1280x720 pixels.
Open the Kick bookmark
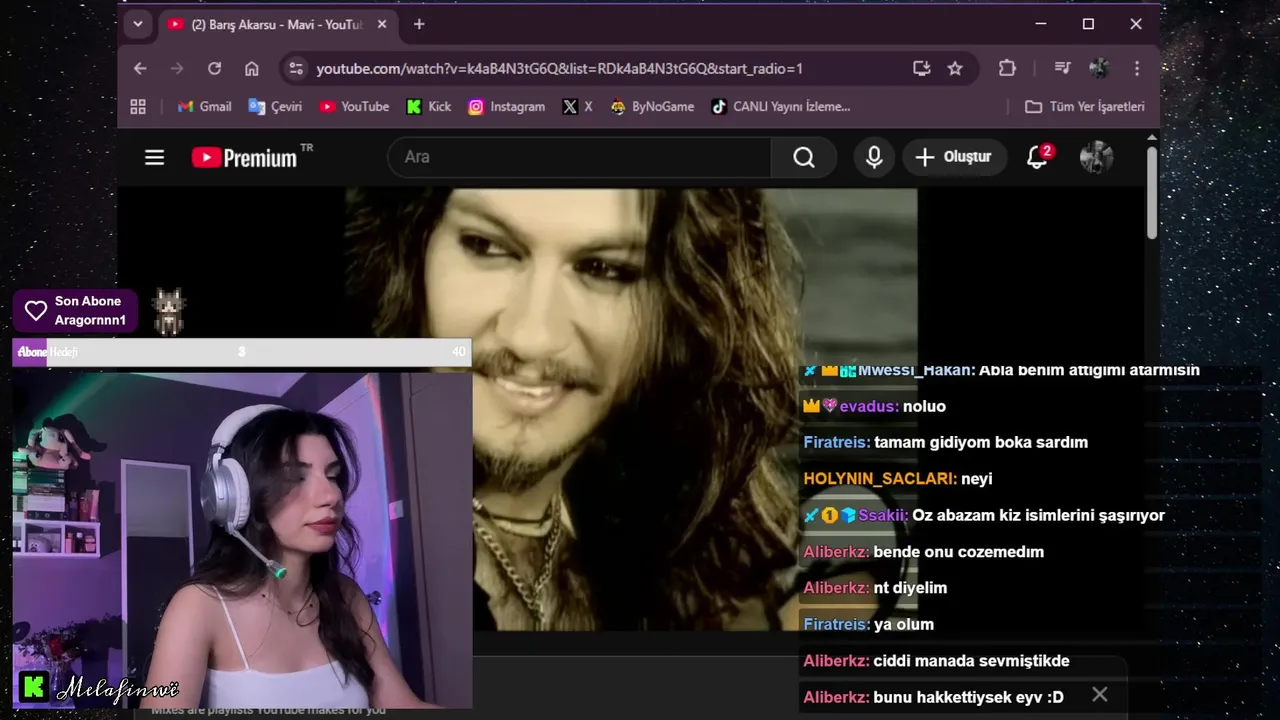pos(429,106)
